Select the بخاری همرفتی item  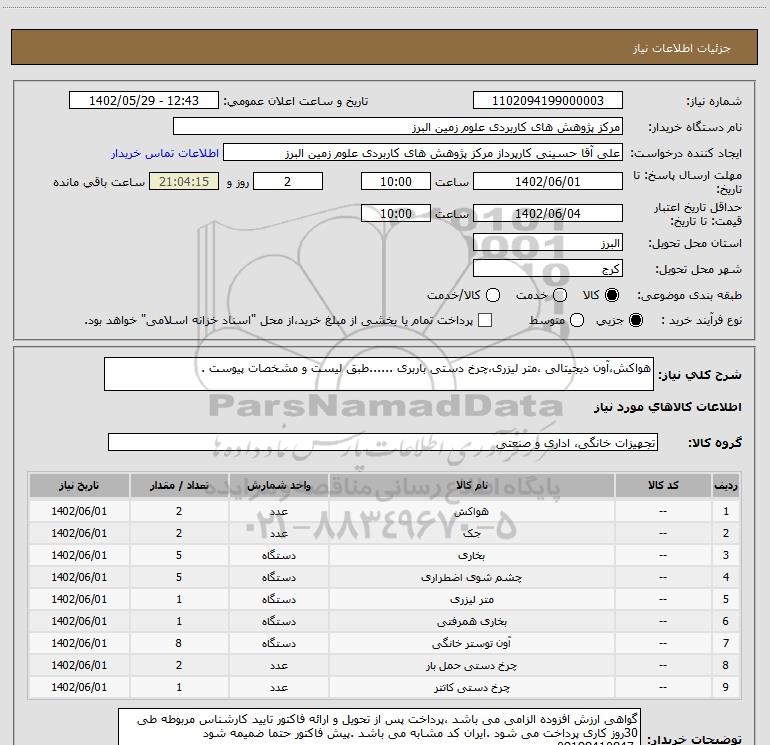tap(471, 621)
